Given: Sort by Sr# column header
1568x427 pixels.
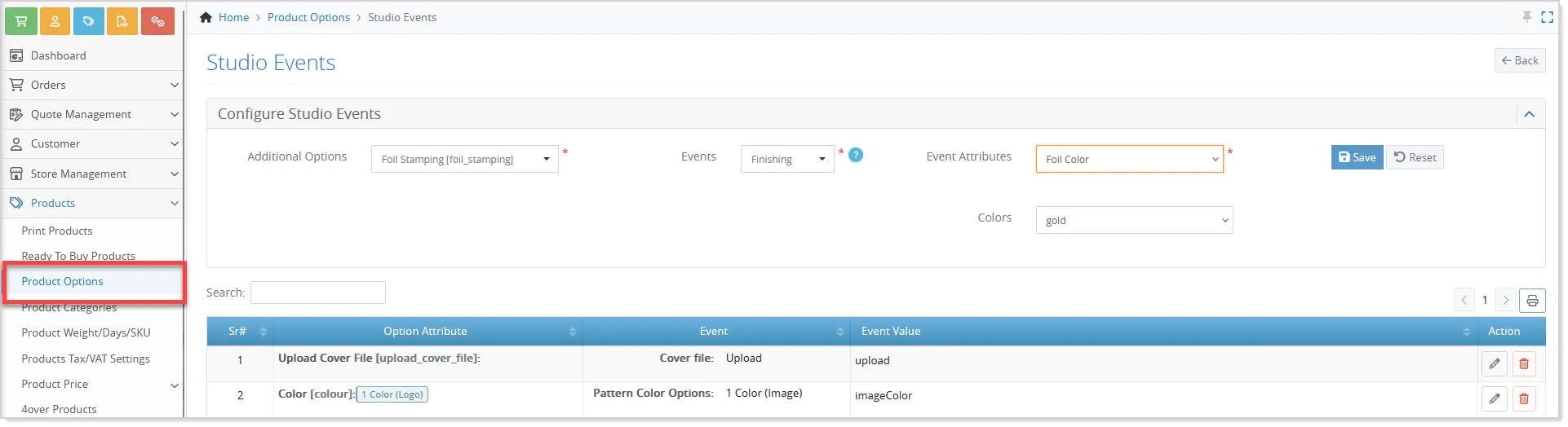Looking at the screenshot, I should click(240, 331).
